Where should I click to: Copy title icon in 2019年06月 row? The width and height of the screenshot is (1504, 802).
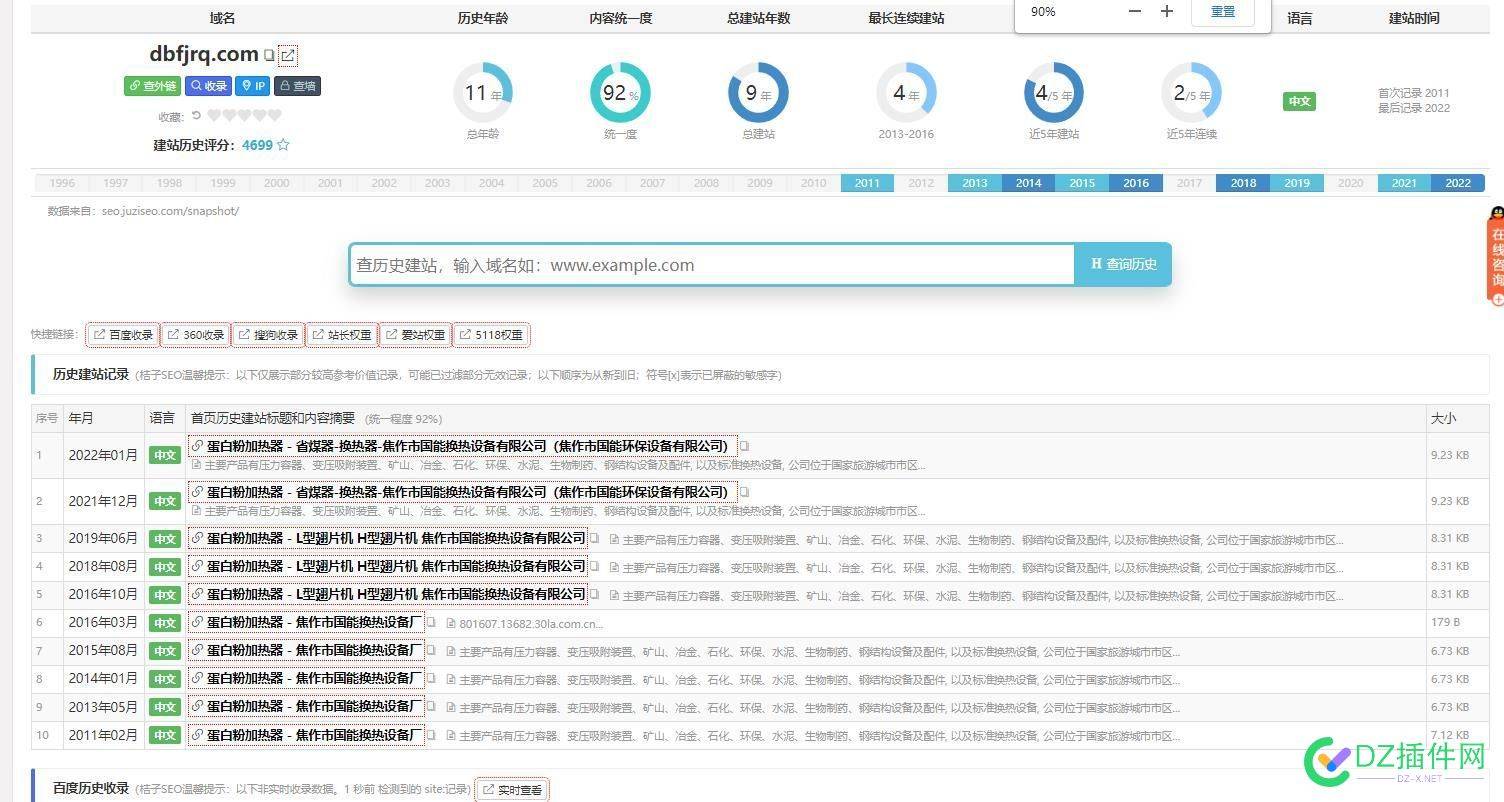pos(594,538)
